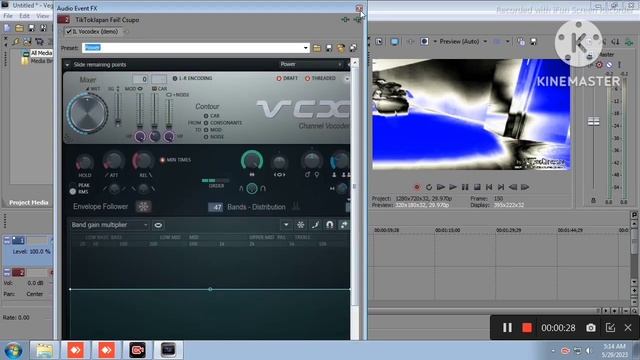Click loop playback button in preview transport
The width and height of the screenshot is (640, 360).
tap(429, 187)
